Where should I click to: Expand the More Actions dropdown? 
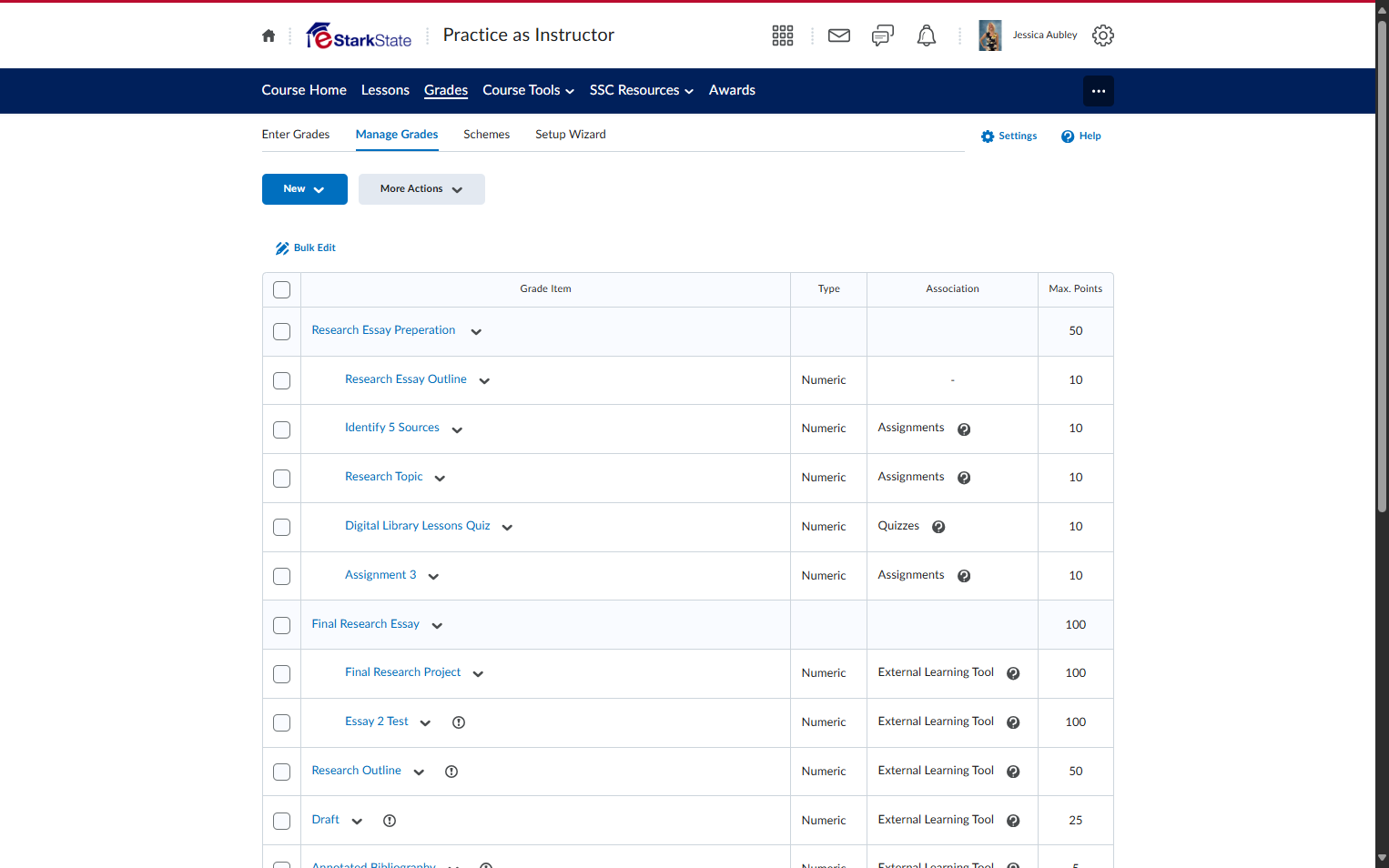point(421,189)
